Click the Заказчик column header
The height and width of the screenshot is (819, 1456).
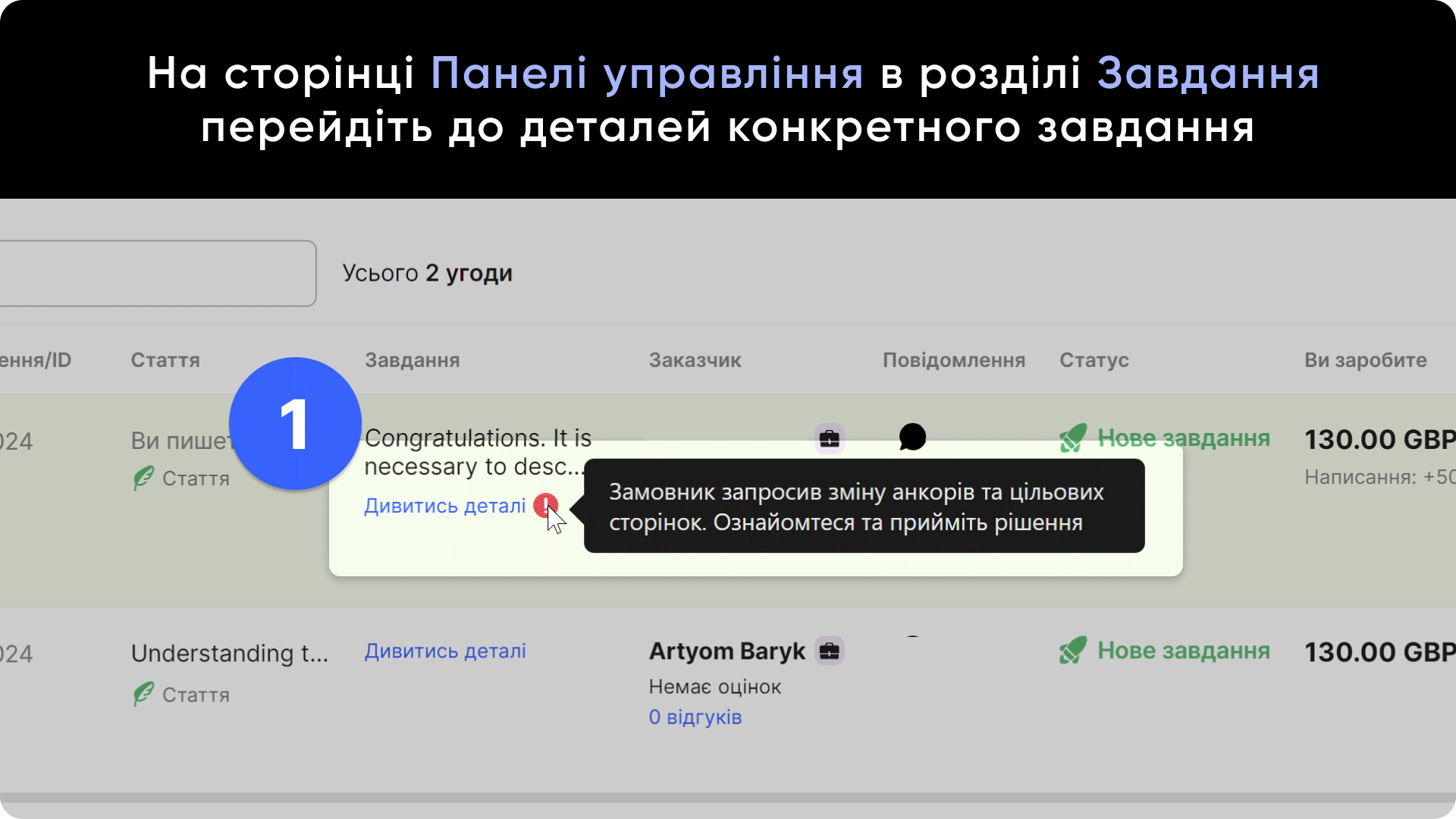click(x=695, y=360)
